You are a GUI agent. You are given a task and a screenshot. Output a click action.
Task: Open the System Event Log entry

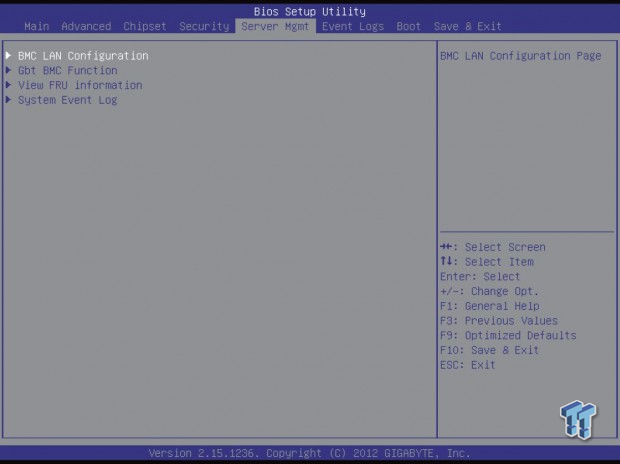coord(68,100)
